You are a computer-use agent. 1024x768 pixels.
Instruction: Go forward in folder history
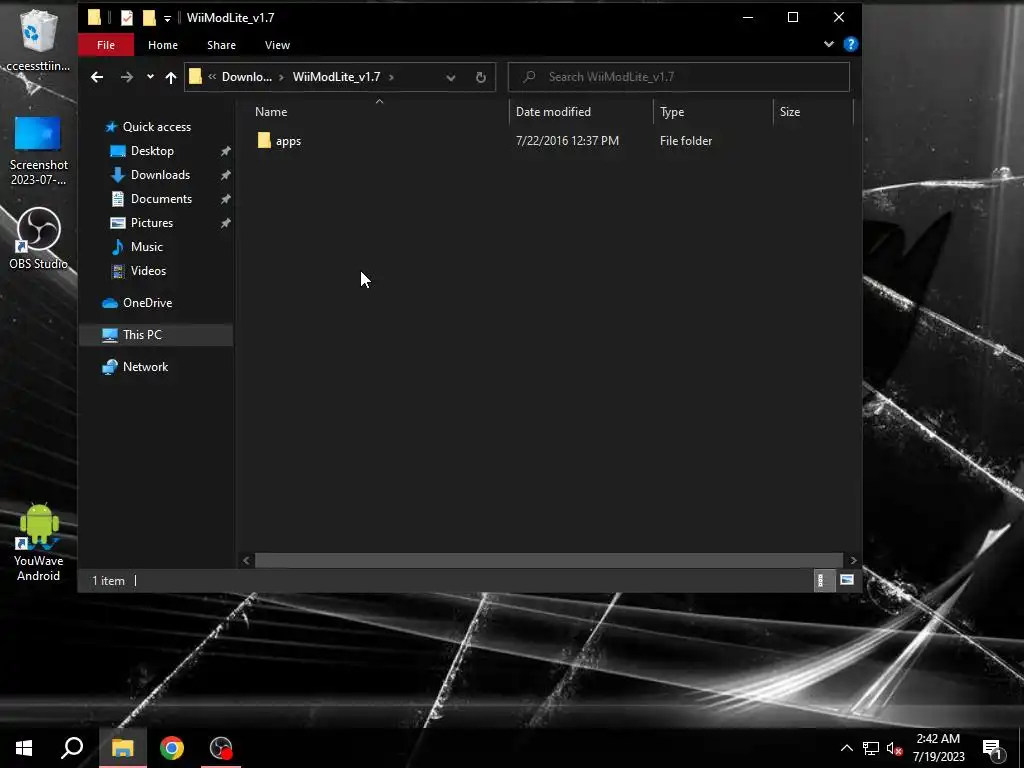(127, 77)
